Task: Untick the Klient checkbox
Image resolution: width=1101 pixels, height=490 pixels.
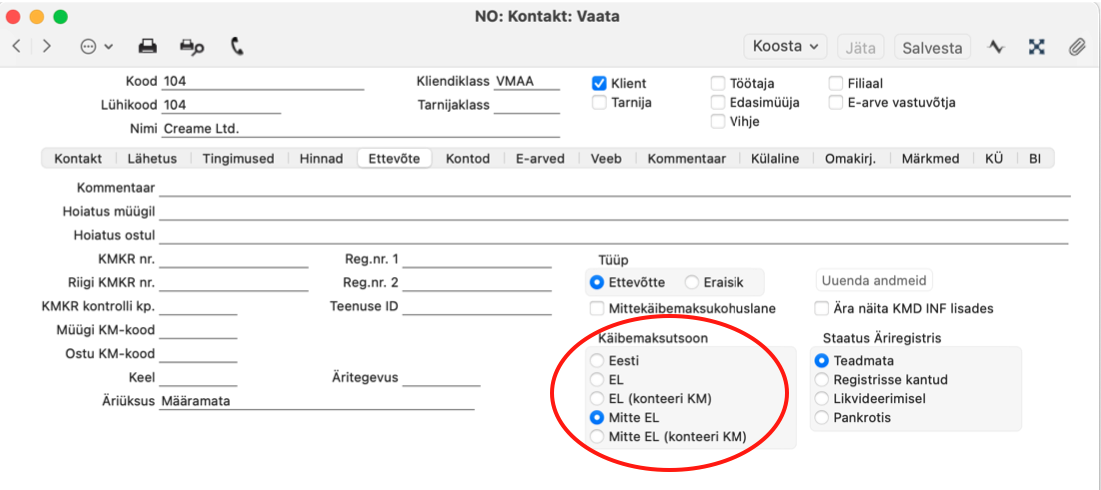Action: point(599,84)
